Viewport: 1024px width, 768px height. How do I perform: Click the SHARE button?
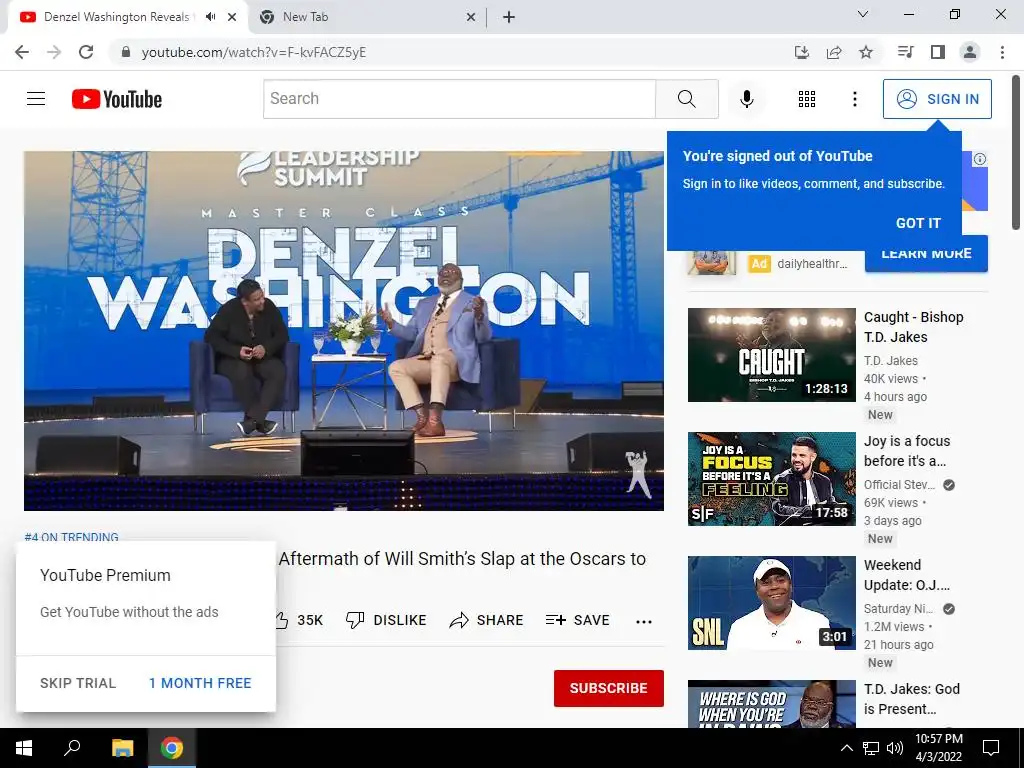[x=486, y=620]
